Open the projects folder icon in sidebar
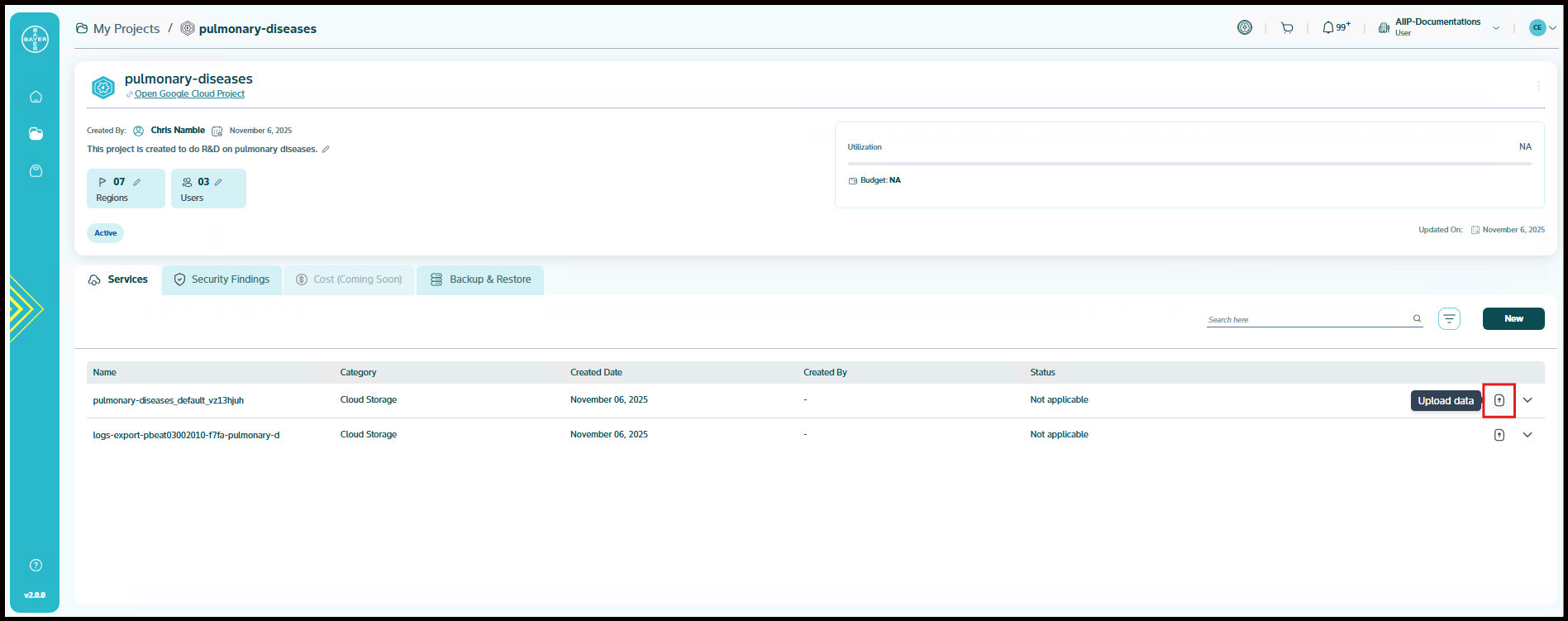This screenshot has height=621, width=1568. tap(36, 134)
